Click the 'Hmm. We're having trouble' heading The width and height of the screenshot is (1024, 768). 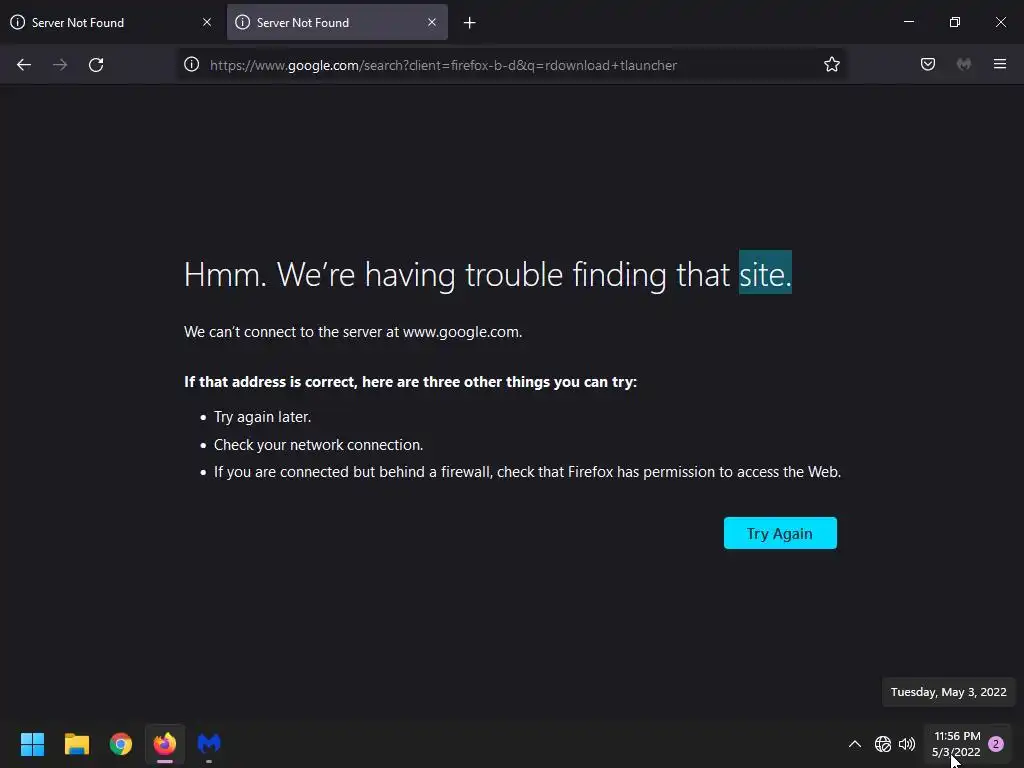pos(488,274)
